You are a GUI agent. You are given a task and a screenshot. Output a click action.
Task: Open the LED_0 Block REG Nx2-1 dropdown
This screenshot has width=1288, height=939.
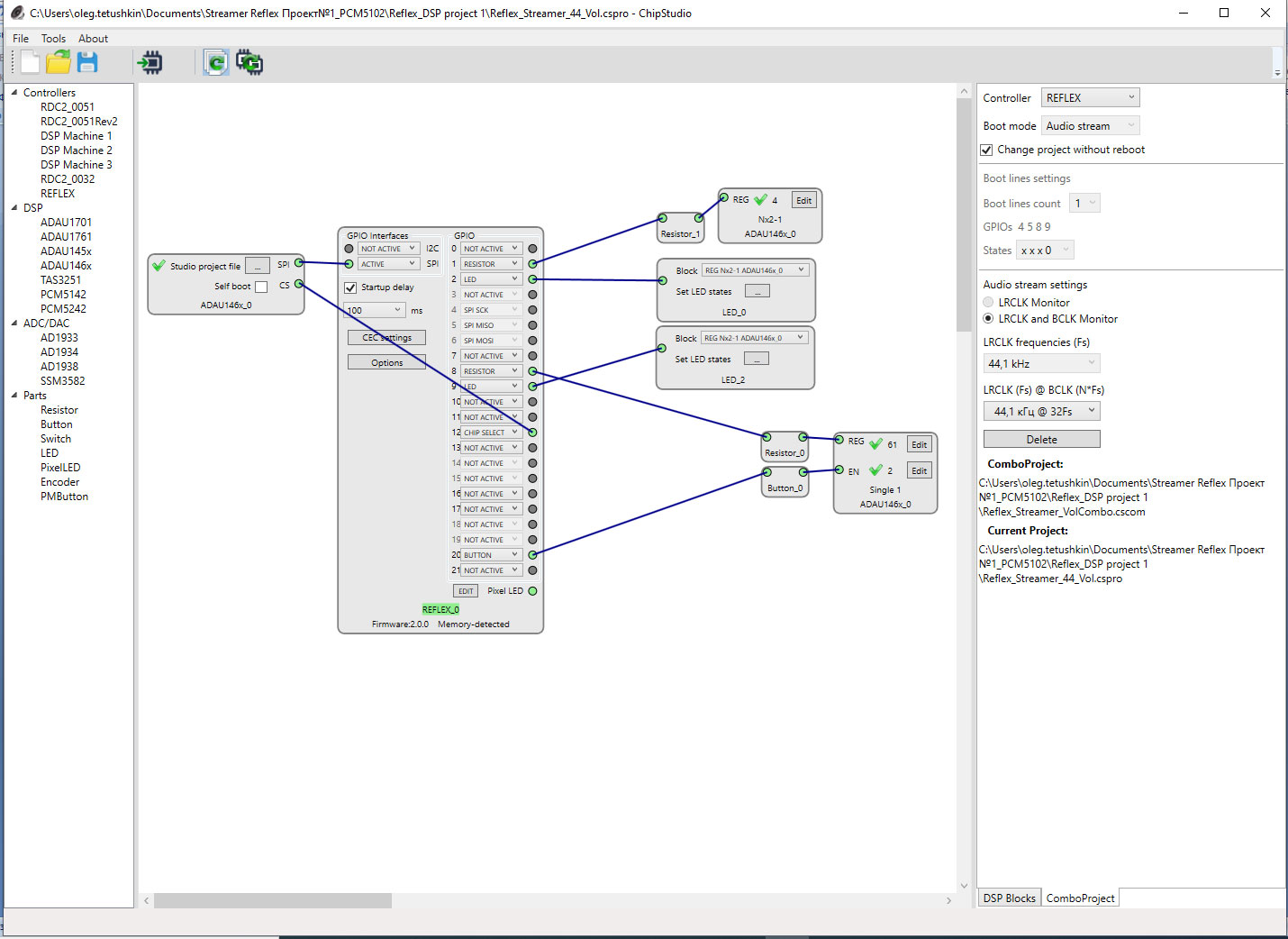(755, 269)
